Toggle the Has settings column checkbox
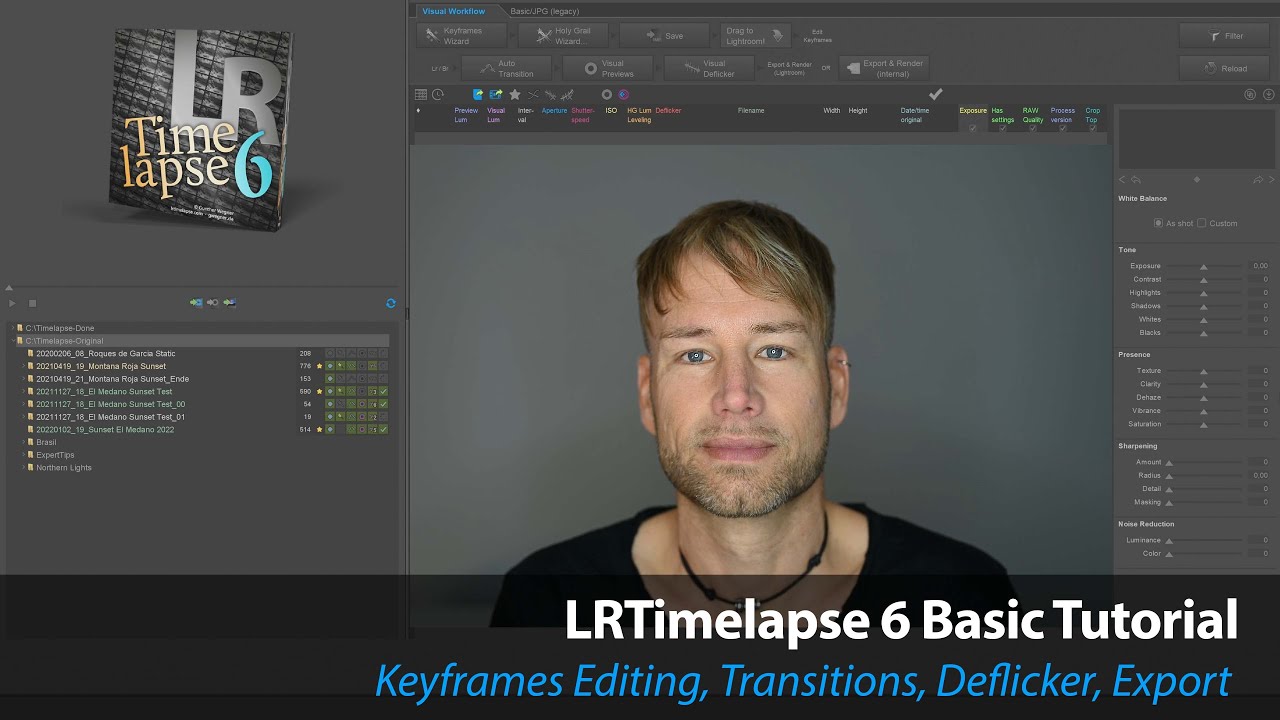Screen dimensions: 1280x720 [x=1002, y=128]
